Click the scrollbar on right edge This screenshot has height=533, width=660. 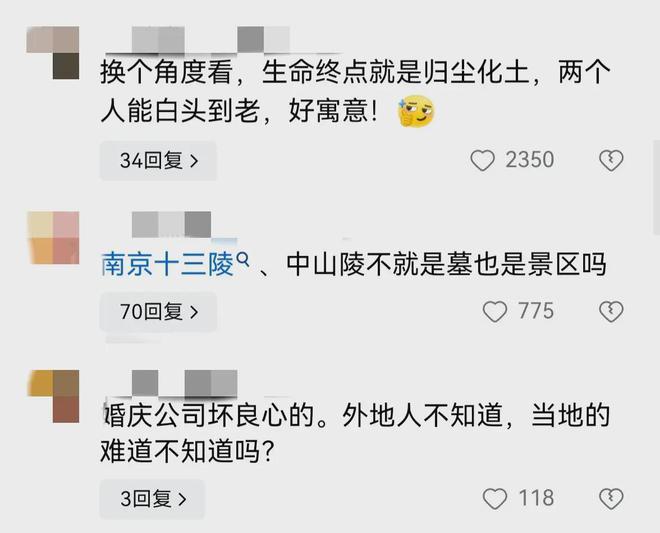click(x=657, y=187)
